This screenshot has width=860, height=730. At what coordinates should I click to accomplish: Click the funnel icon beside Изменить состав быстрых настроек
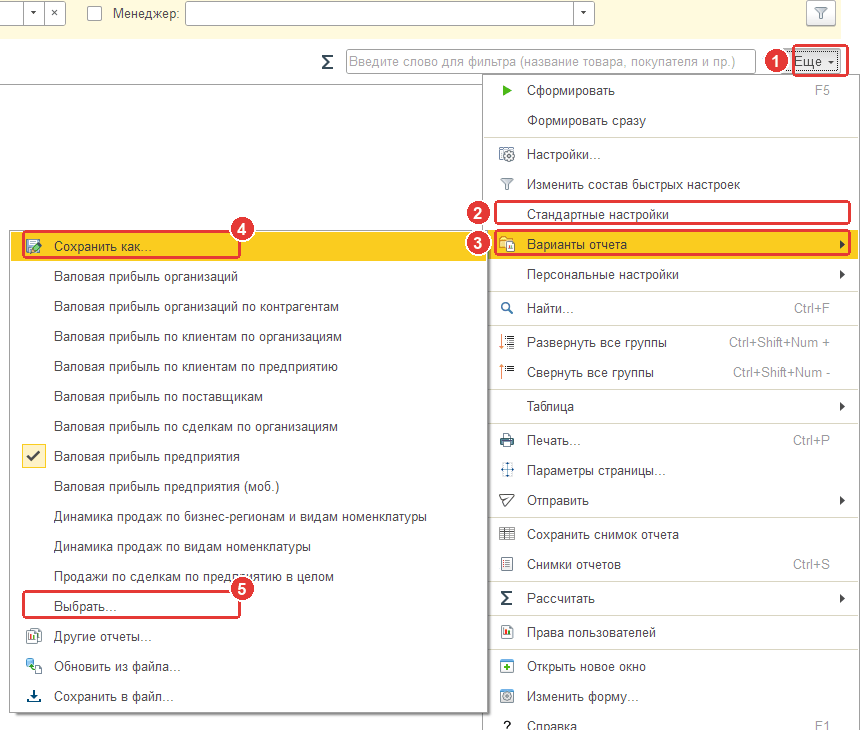(507, 184)
